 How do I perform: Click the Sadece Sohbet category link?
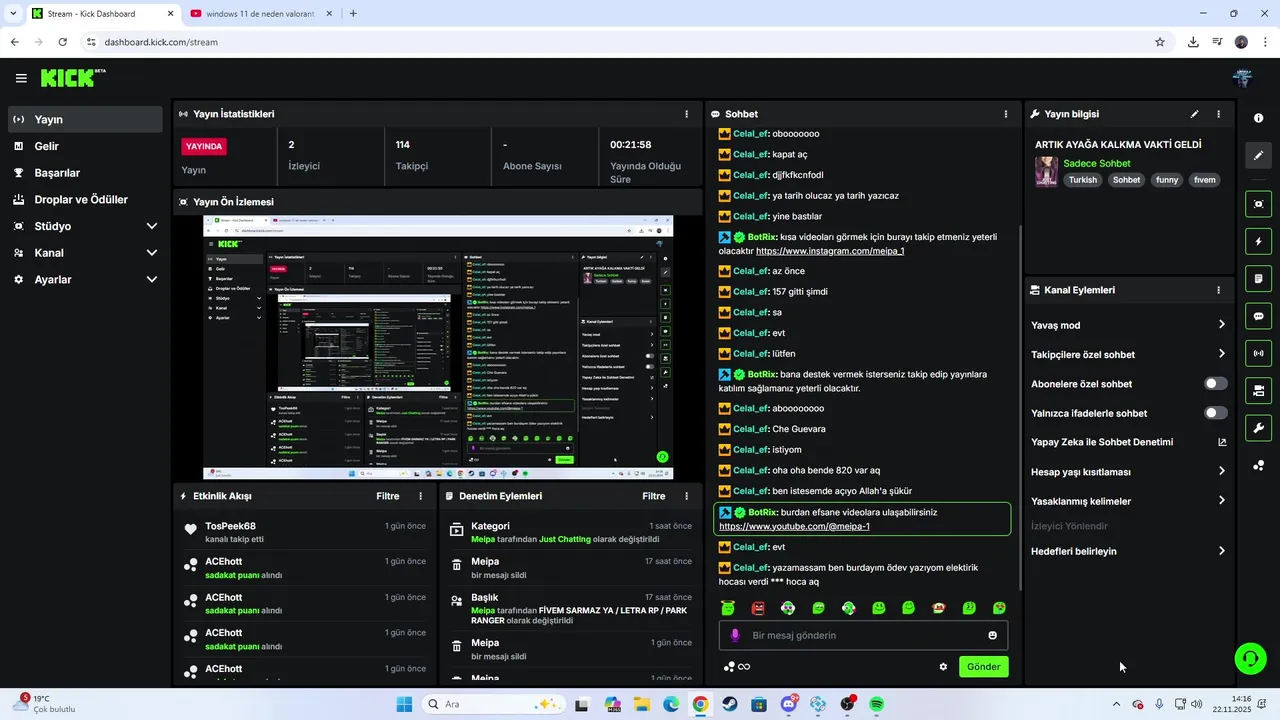pyautogui.click(x=1097, y=163)
